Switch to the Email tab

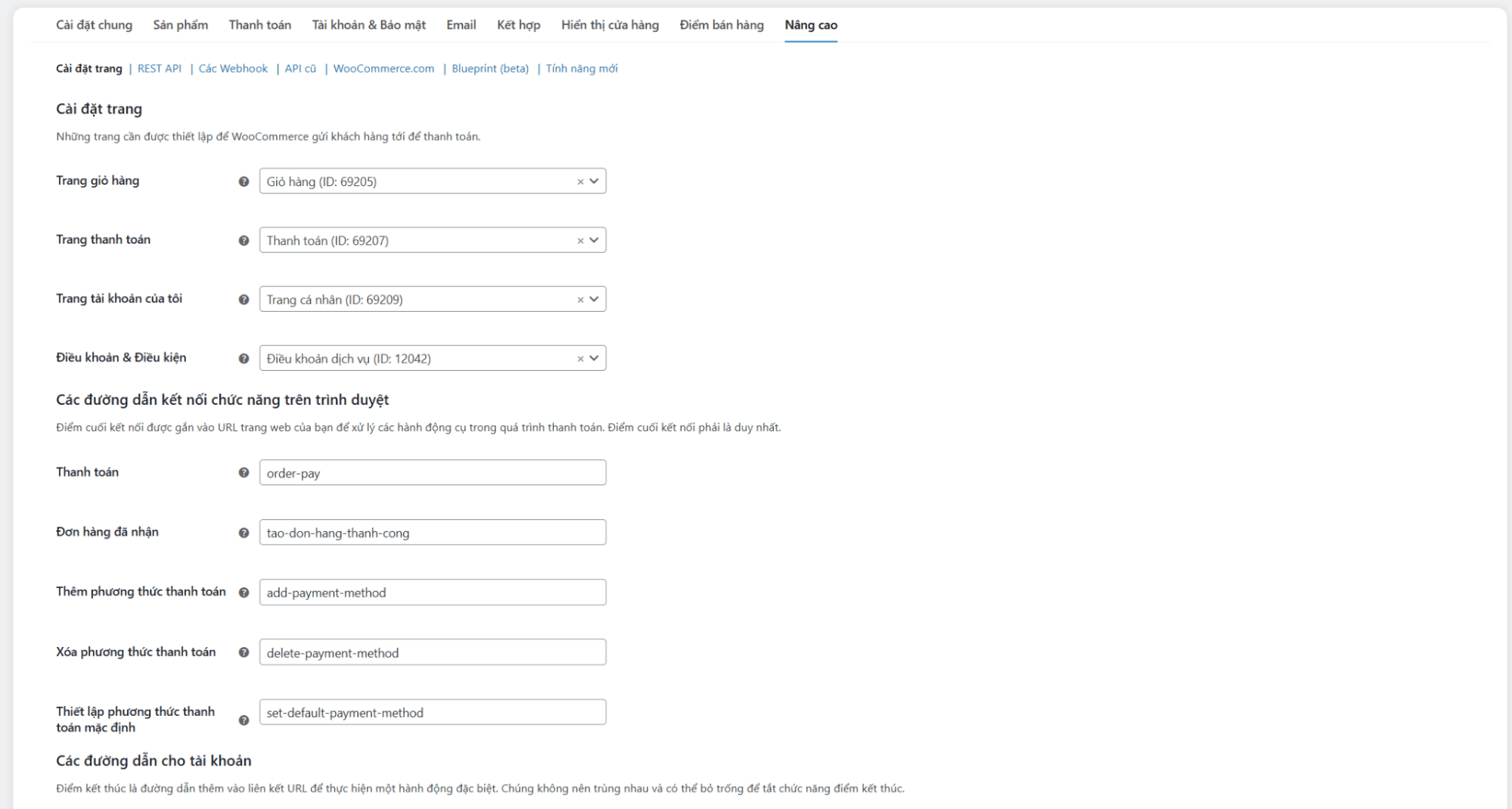tap(461, 25)
